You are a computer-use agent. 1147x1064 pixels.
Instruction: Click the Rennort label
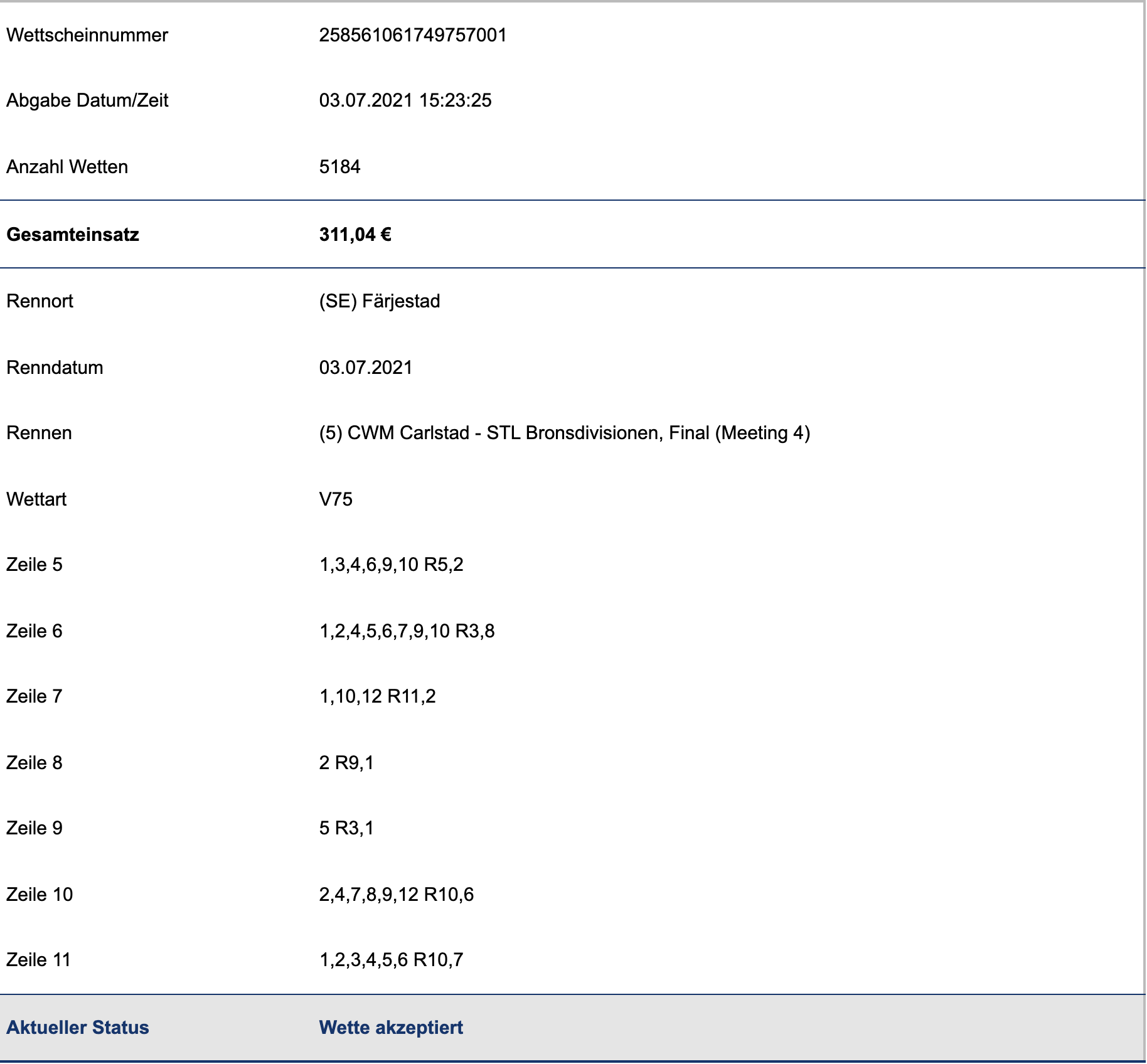click(x=40, y=301)
